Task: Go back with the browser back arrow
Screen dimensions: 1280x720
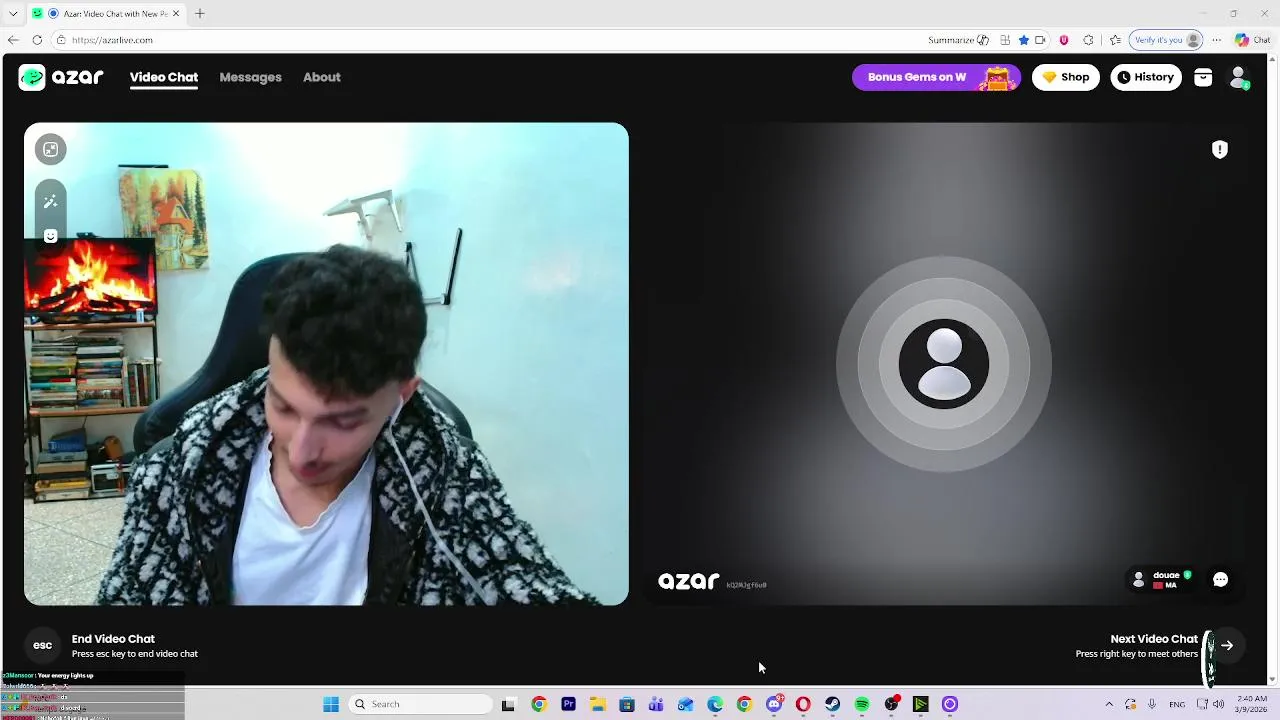Action: pyautogui.click(x=13, y=40)
